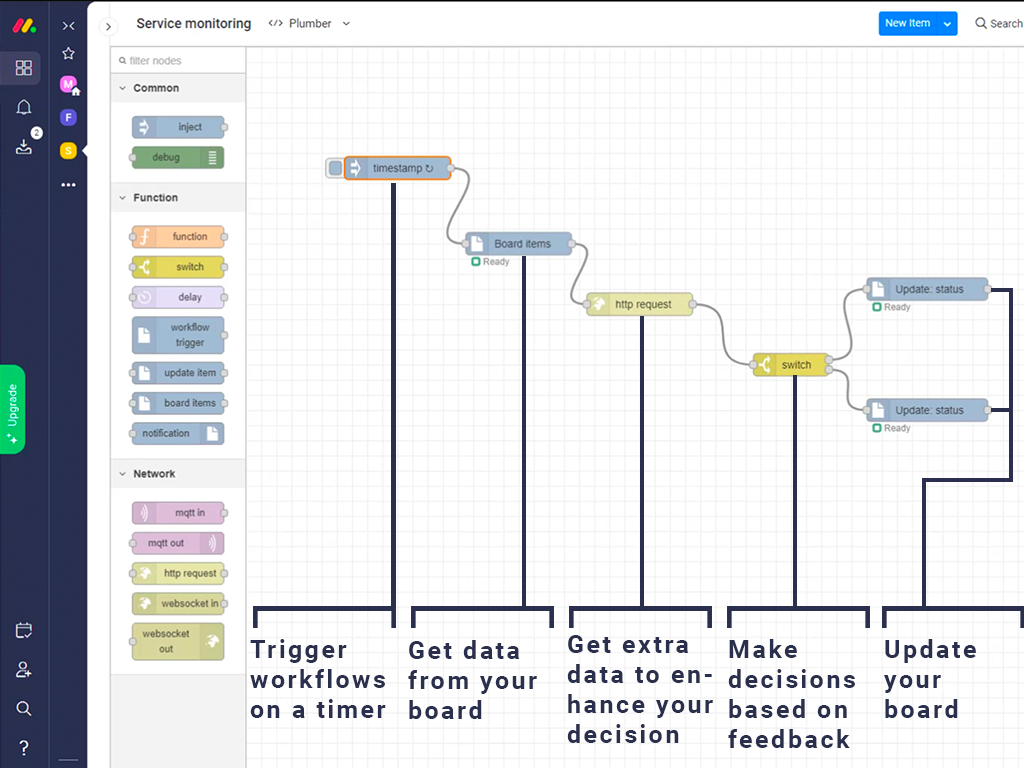Collapse the Common category
The image size is (1024, 768).
pyautogui.click(x=178, y=88)
